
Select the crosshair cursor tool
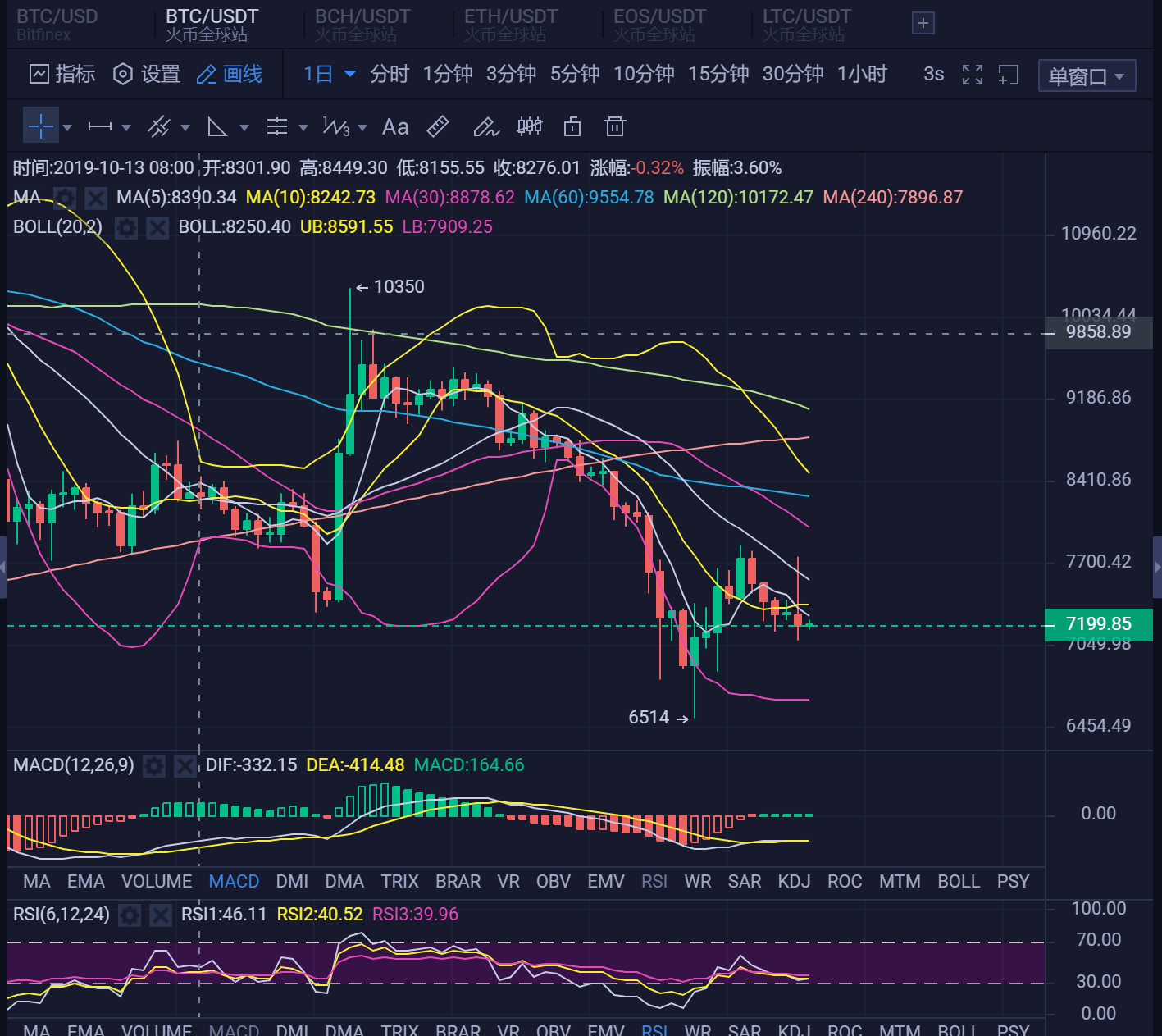pyautogui.click(x=40, y=127)
